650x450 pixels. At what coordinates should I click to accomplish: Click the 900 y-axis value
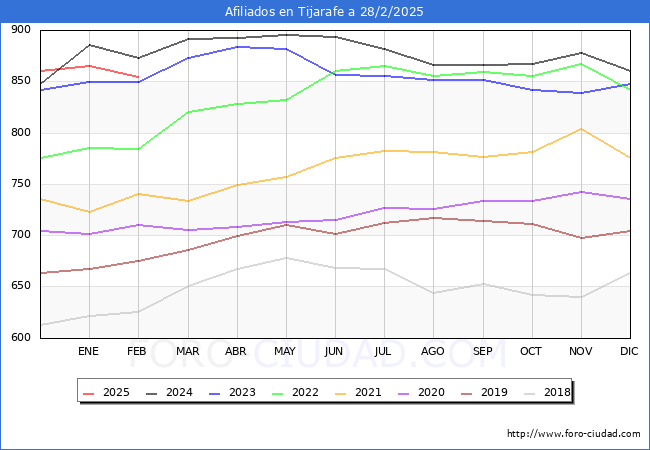coord(21,29)
